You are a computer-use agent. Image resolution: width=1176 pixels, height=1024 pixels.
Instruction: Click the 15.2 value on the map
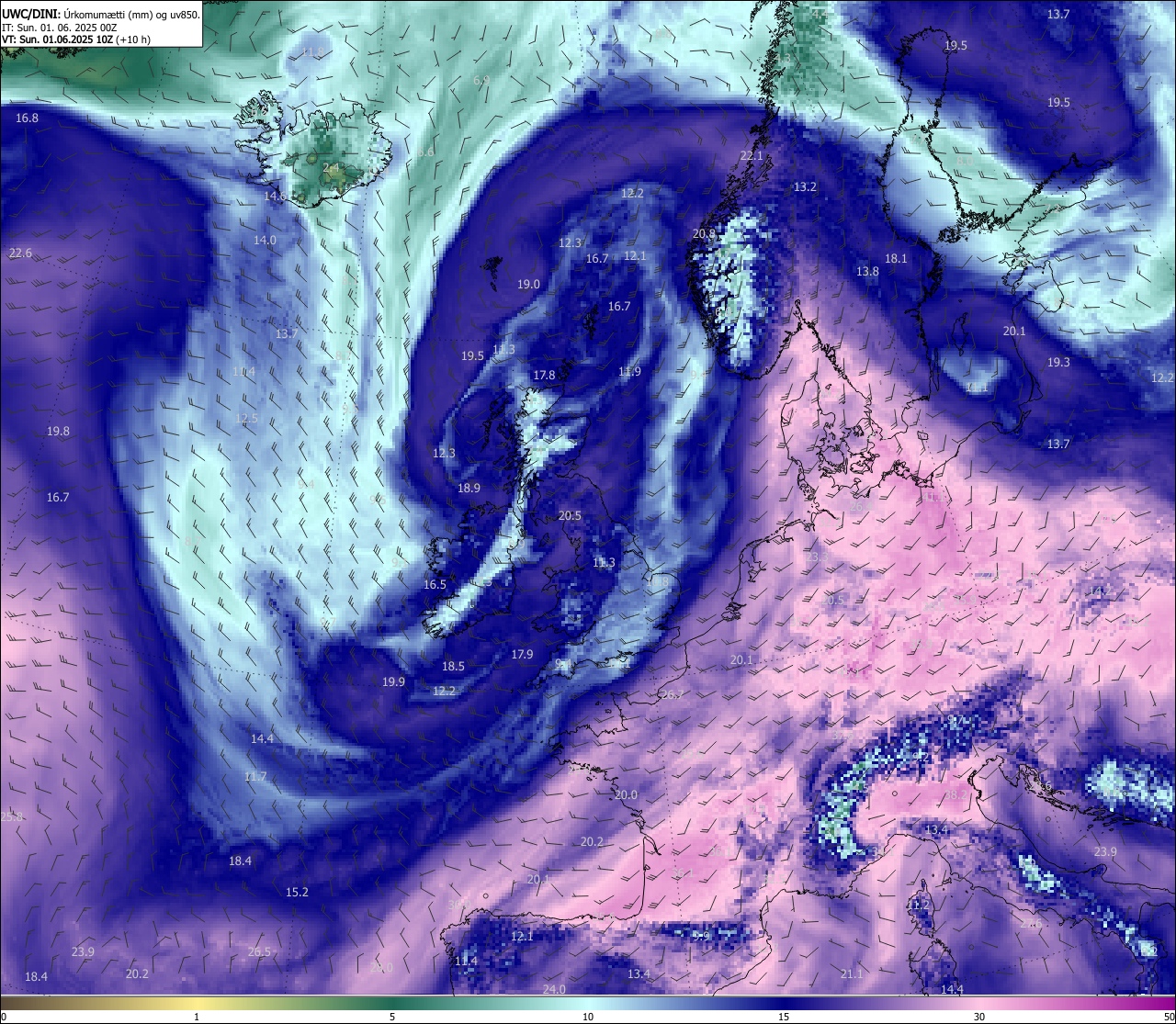[x=297, y=892]
